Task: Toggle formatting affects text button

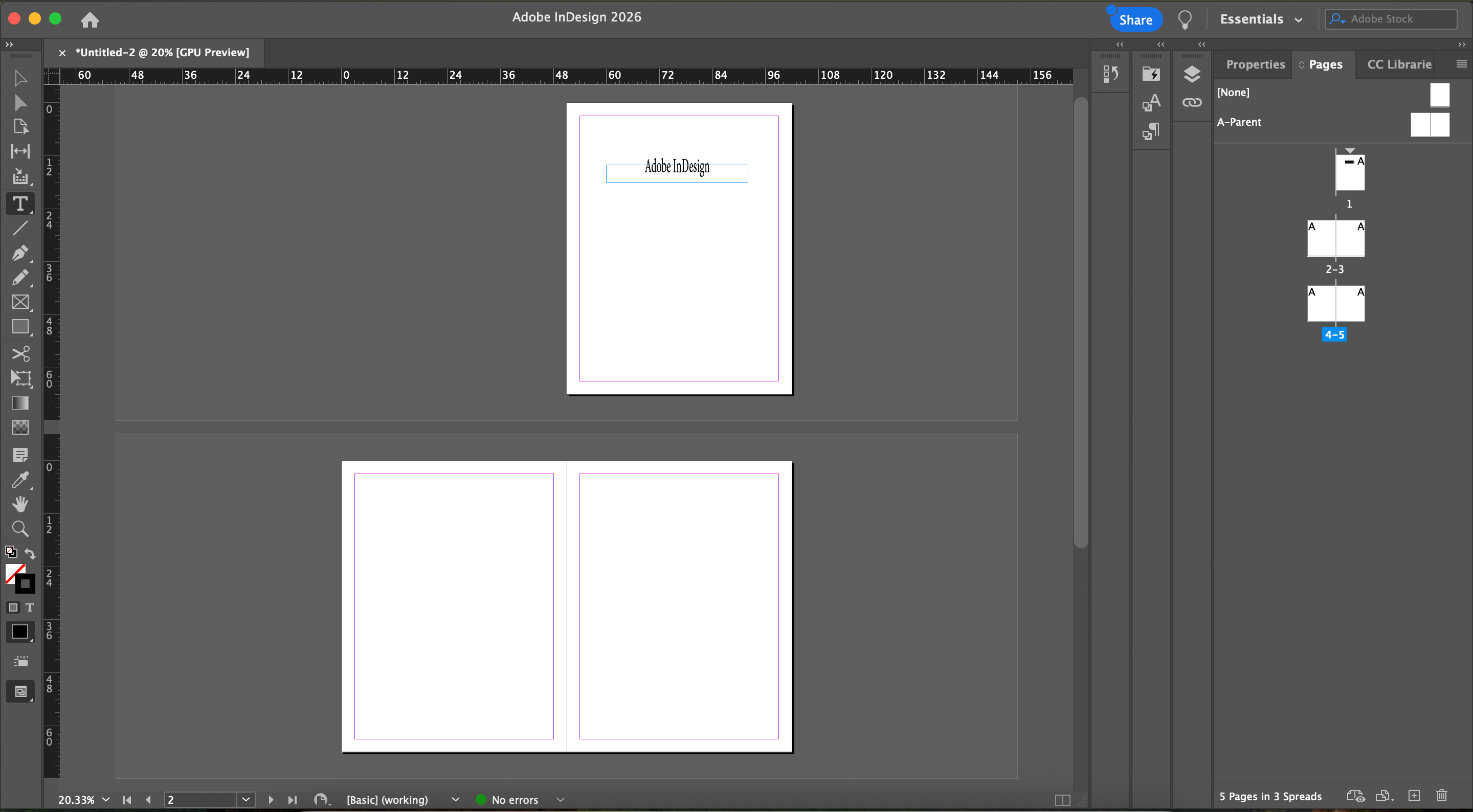Action: pos(30,607)
